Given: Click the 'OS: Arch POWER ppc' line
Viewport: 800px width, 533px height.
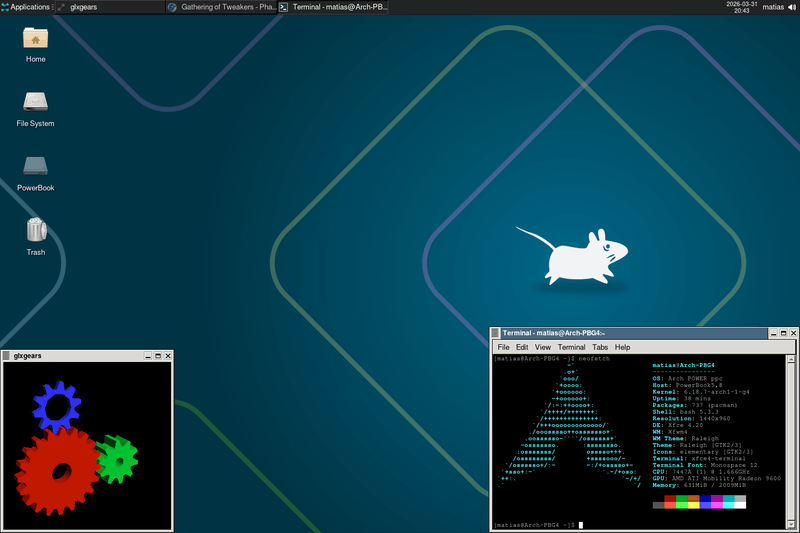Looking at the screenshot, I should coord(687,378).
